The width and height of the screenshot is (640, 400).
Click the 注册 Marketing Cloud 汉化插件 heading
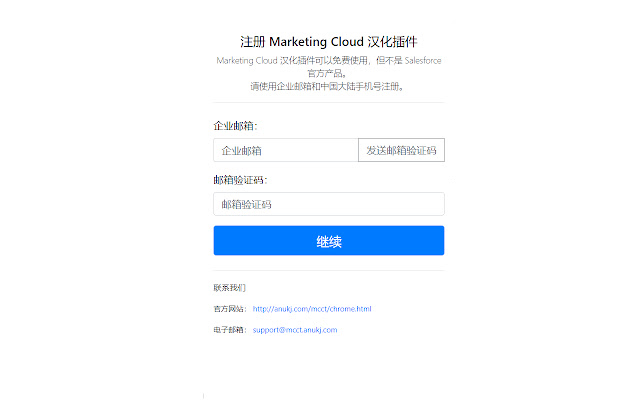(329, 42)
